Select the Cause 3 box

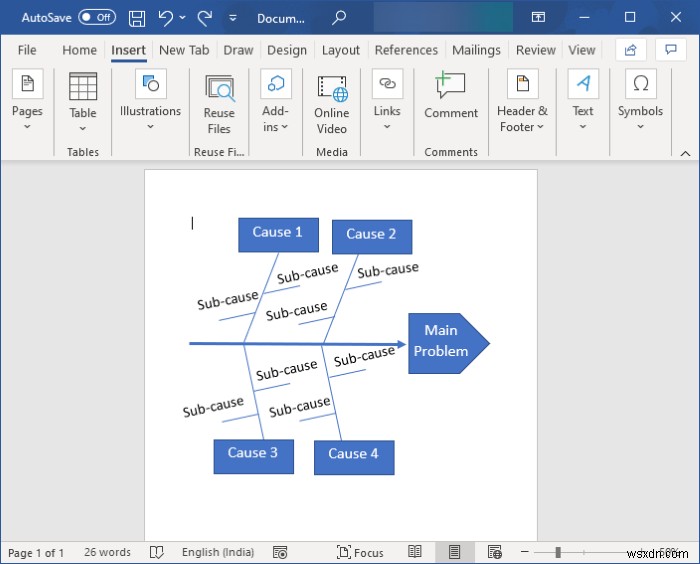click(x=254, y=456)
